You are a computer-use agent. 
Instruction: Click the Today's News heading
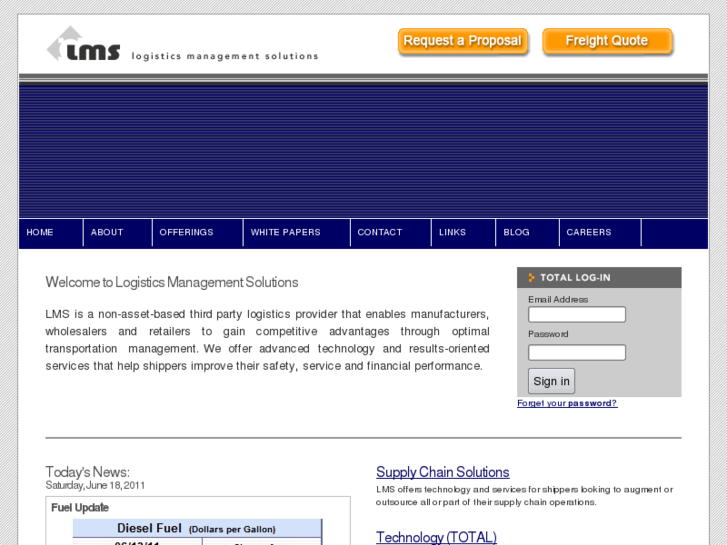88,472
